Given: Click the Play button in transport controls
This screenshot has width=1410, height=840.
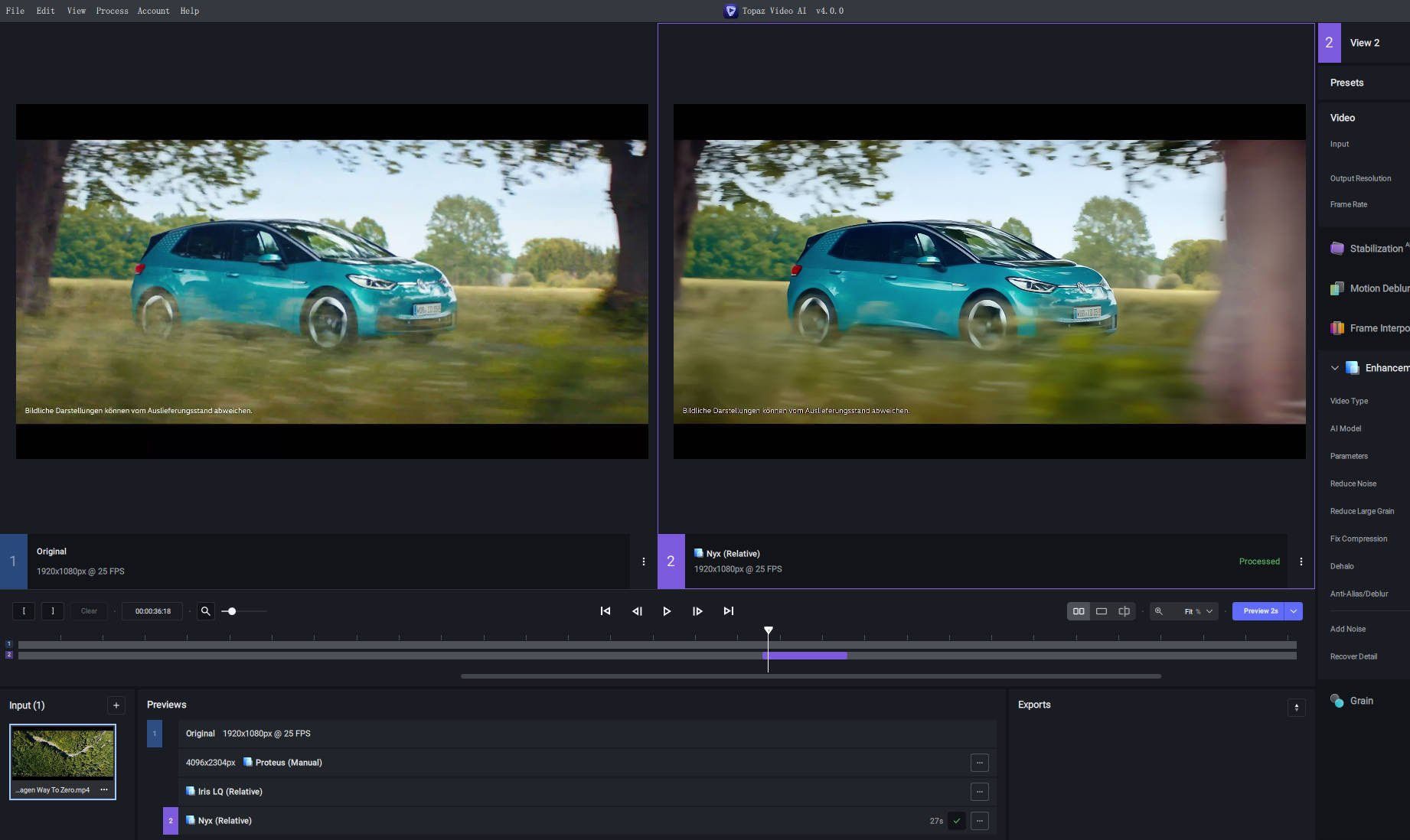Looking at the screenshot, I should [667, 611].
